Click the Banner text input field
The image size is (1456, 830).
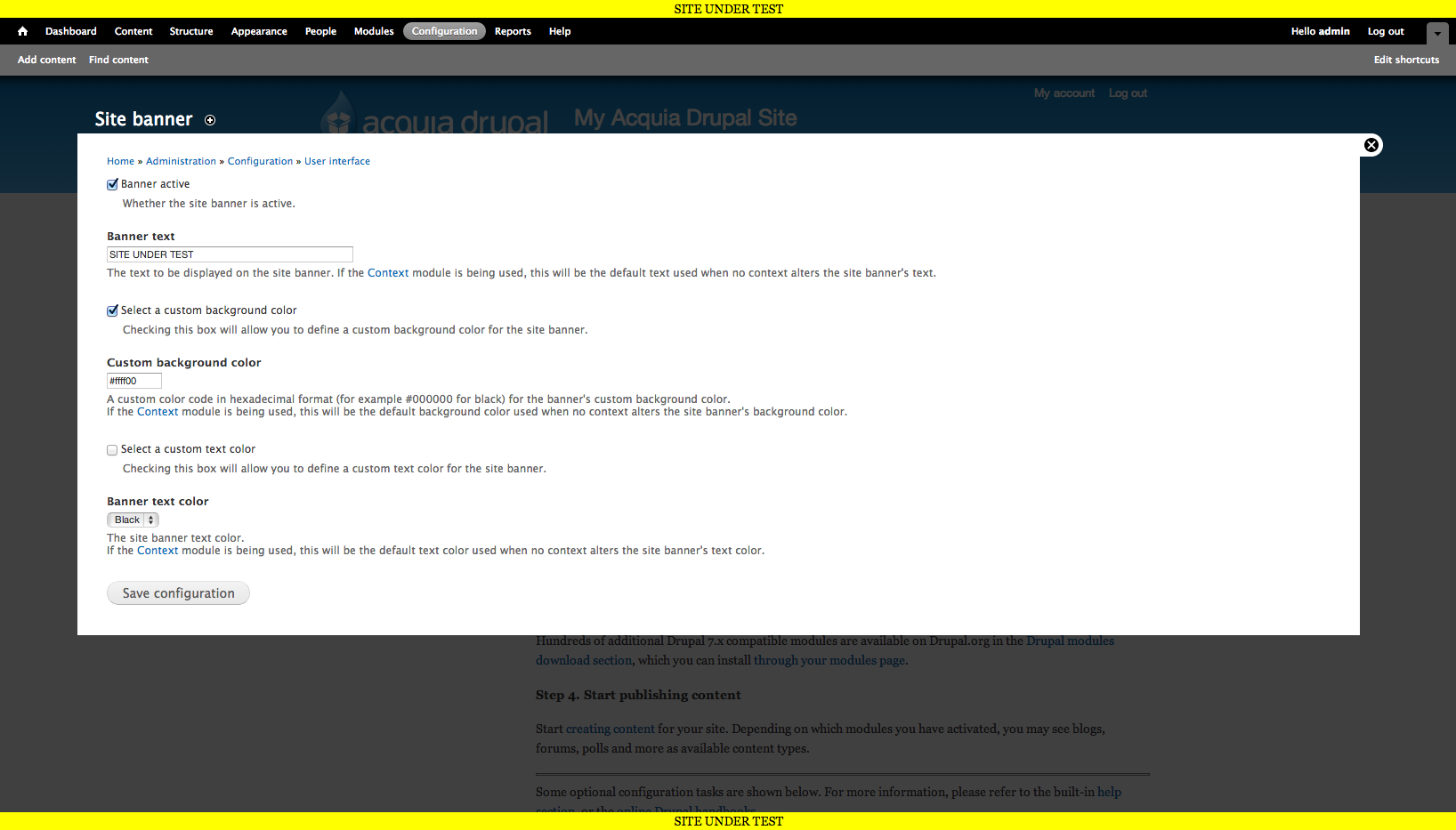click(x=230, y=254)
